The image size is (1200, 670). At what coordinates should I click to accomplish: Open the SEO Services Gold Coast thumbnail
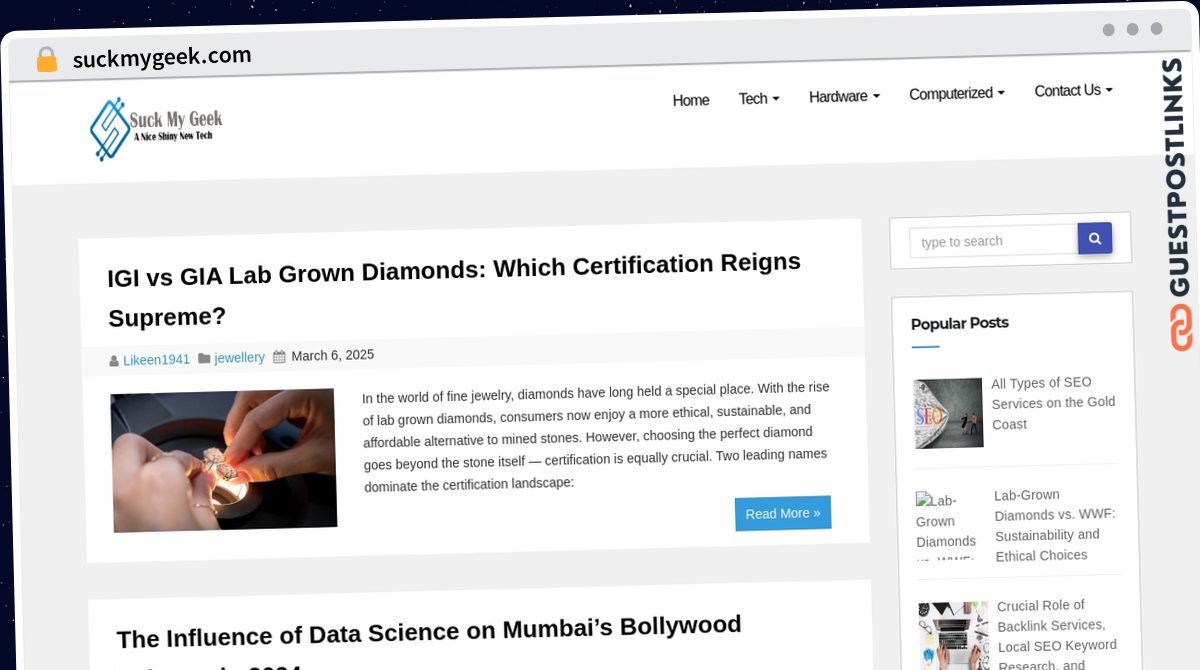pos(948,413)
